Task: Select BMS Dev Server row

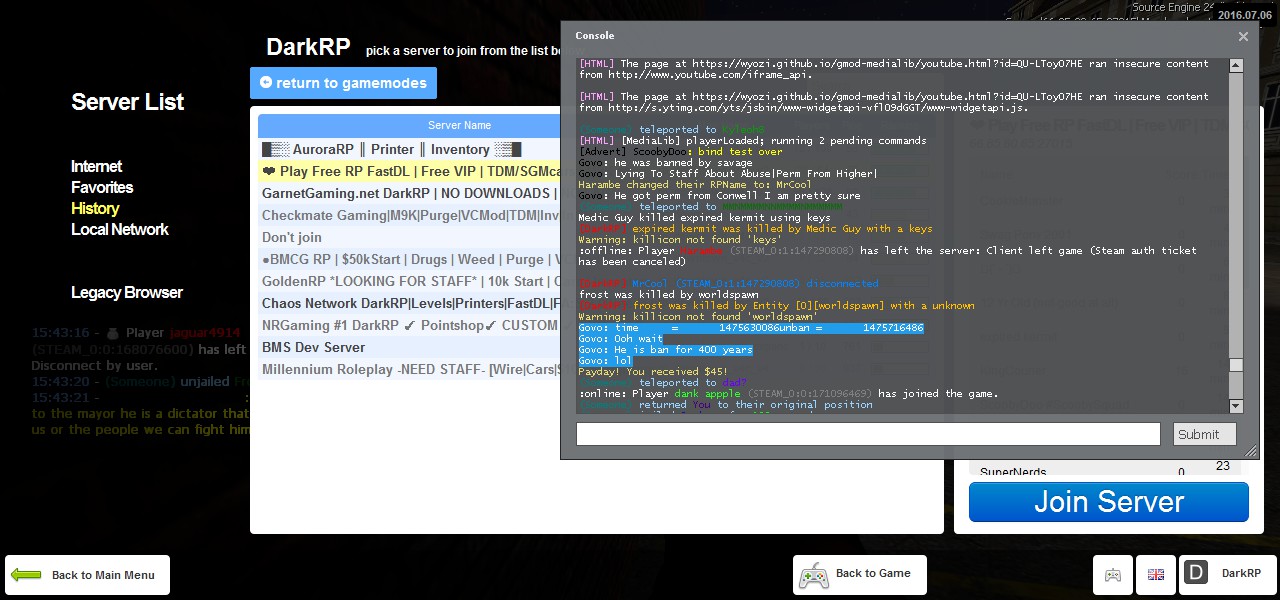Action: click(x=409, y=348)
